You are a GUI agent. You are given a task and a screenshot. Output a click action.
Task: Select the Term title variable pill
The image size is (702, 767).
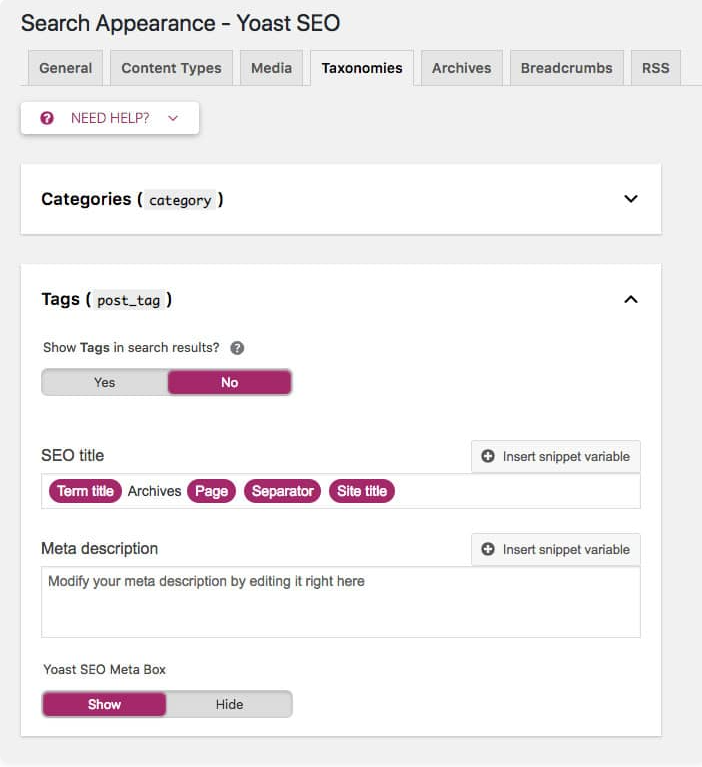pos(85,491)
